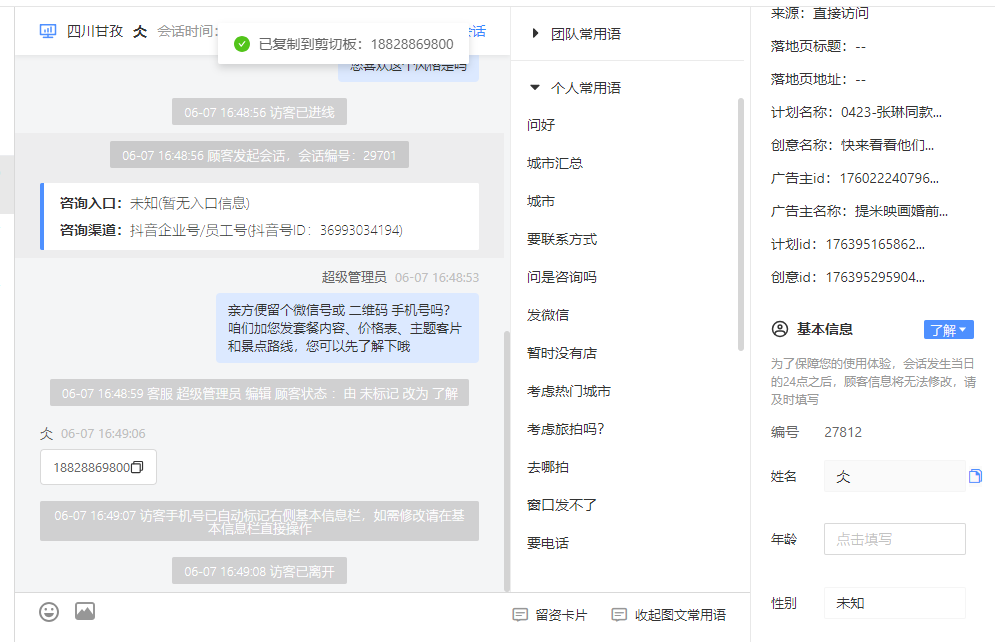Expand the 团队常用语 section
This screenshot has height=642, width=995.
(x=577, y=34)
